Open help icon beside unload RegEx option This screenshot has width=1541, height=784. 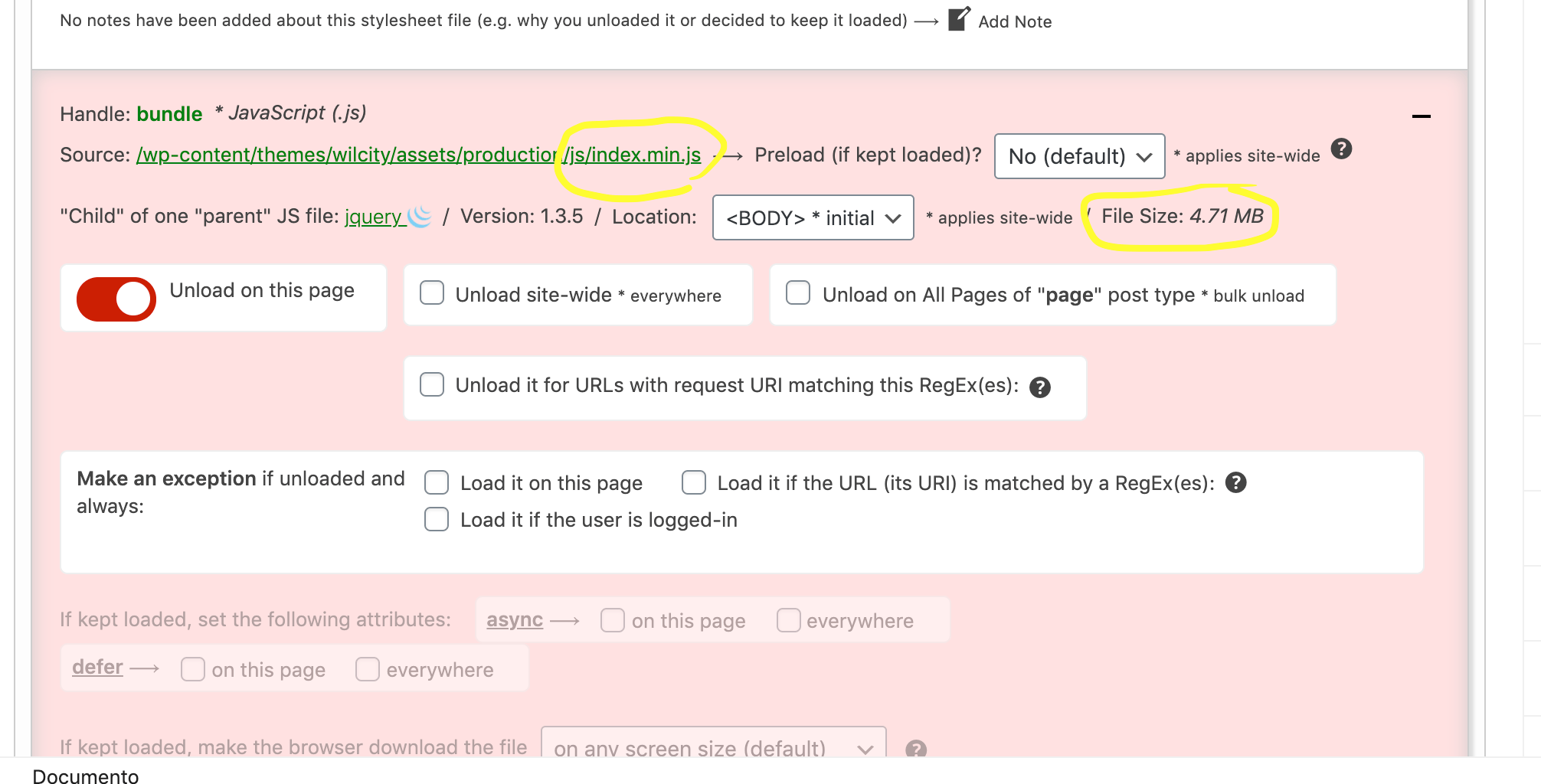click(1039, 387)
